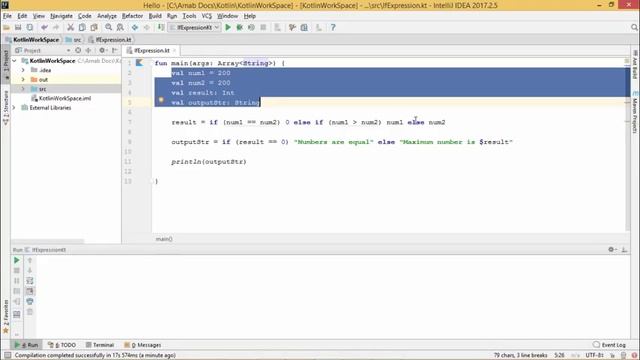Toggle the Structure tool window button
The image size is (640, 360).
point(6,108)
